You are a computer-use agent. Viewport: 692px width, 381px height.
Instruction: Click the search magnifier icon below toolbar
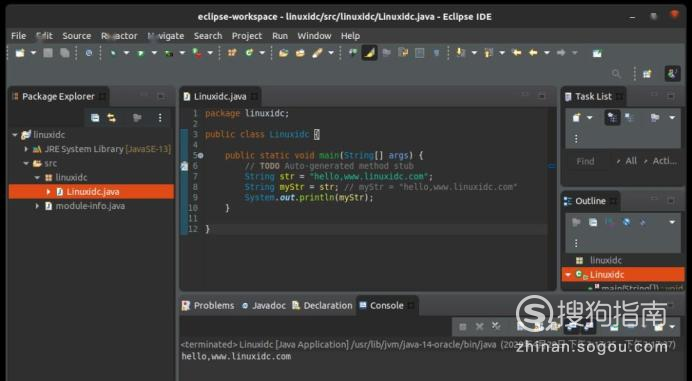click(x=616, y=74)
